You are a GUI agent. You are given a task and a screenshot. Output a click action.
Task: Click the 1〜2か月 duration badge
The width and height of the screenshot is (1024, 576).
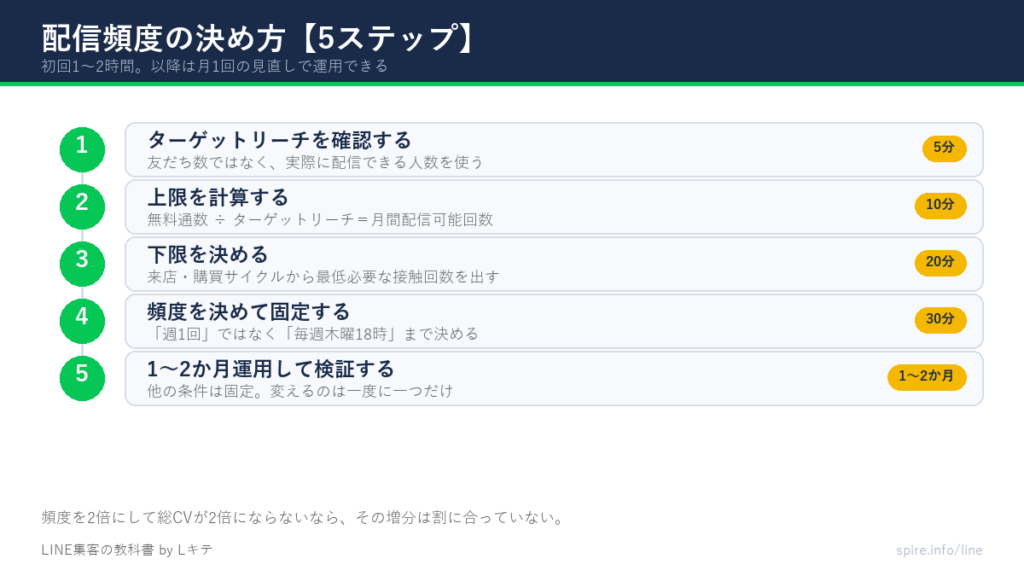(x=926, y=377)
